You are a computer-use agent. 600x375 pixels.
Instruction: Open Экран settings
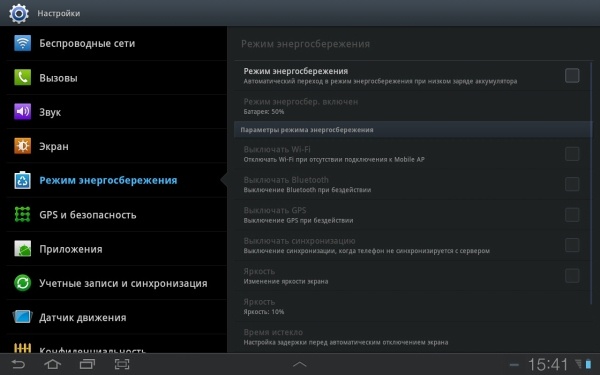click(117, 146)
